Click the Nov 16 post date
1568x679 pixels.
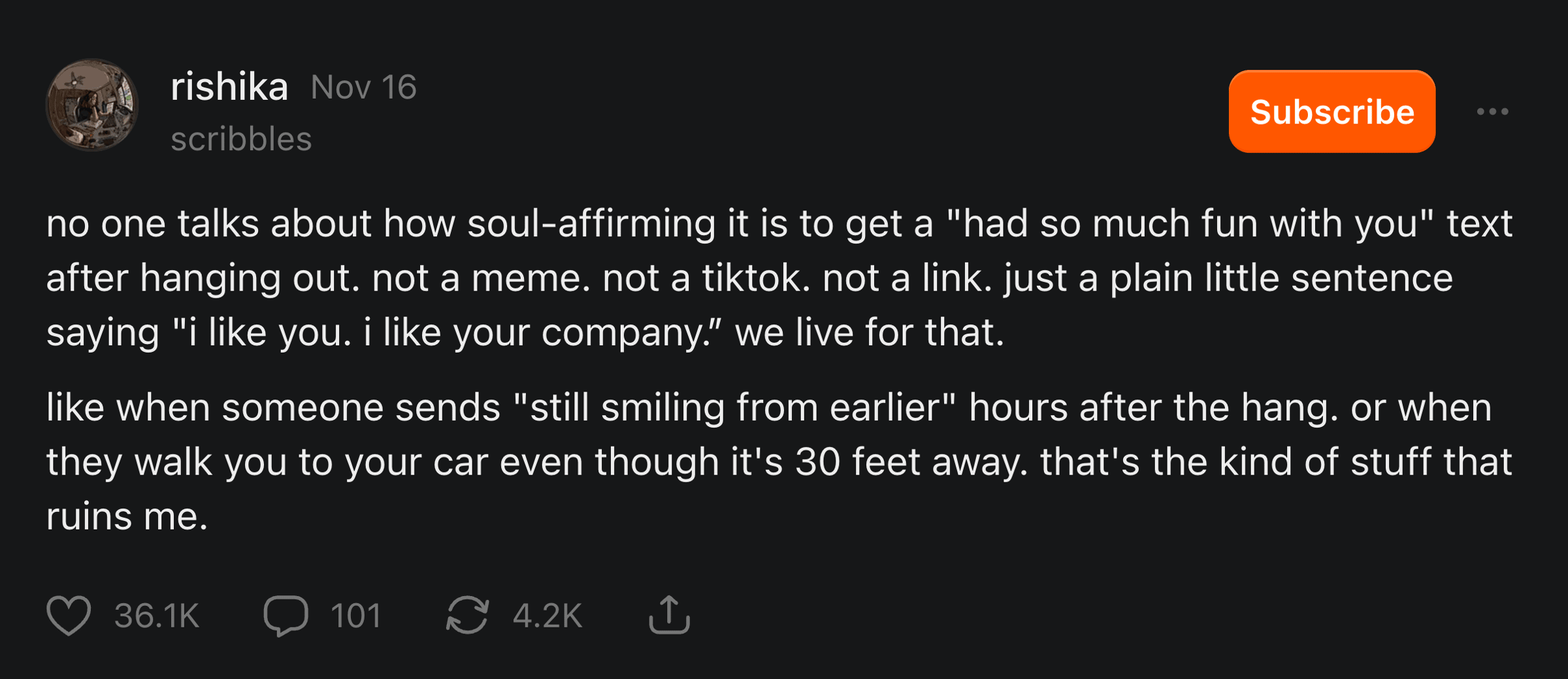(x=363, y=87)
